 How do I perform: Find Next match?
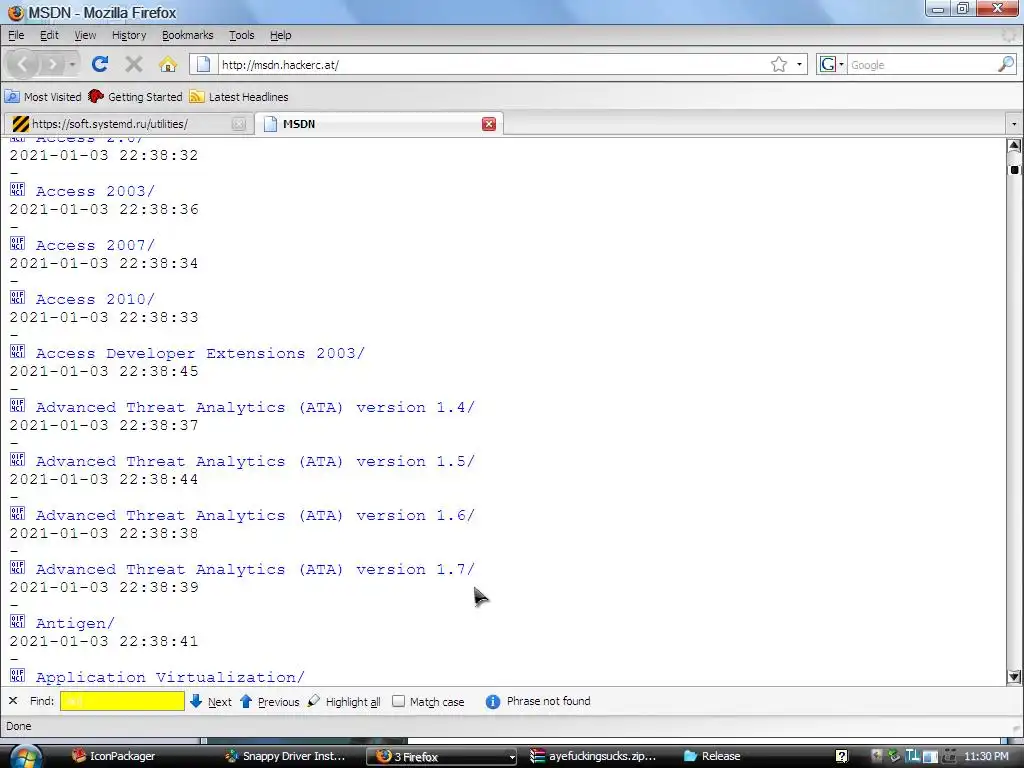210,701
